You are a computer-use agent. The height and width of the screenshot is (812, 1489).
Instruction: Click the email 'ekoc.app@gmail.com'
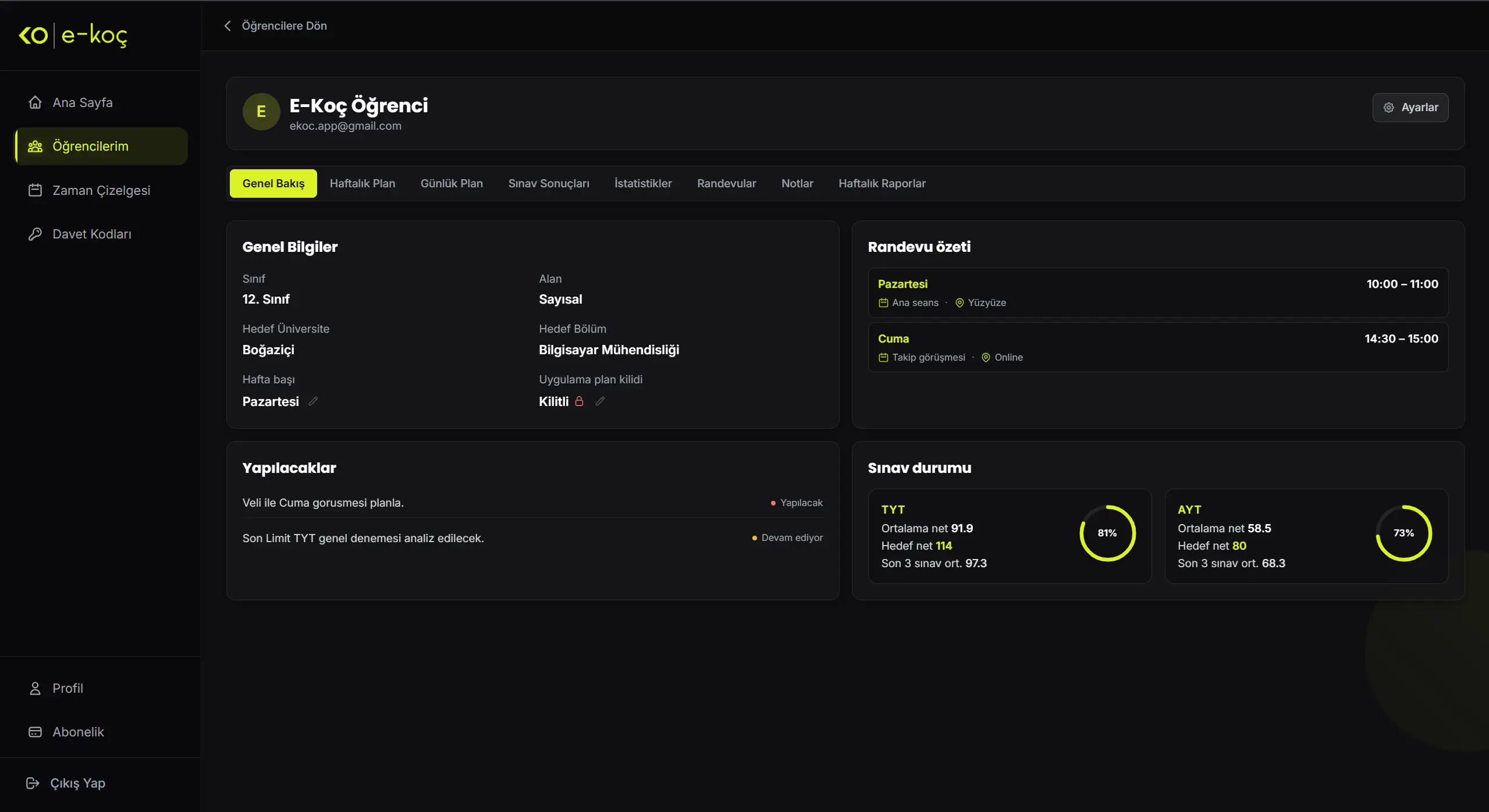point(346,126)
